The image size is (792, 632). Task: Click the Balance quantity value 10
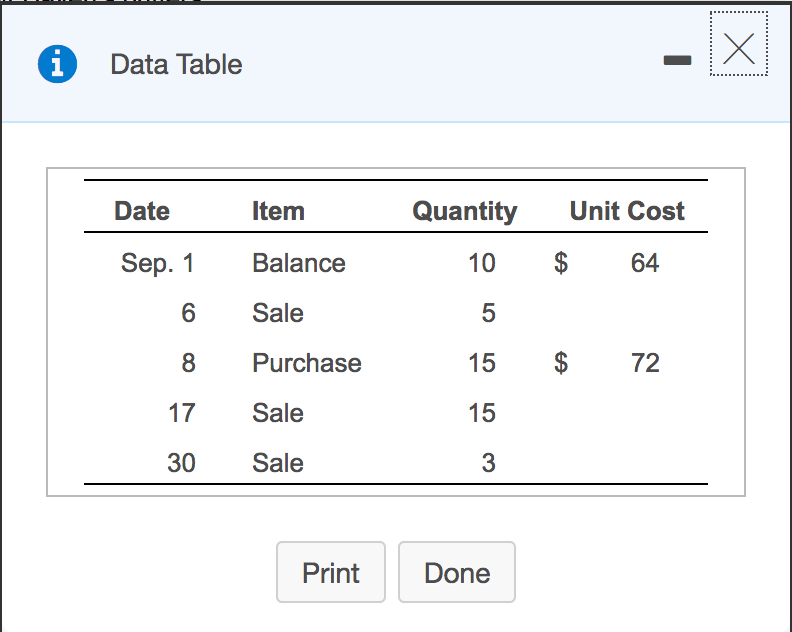(x=481, y=263)
